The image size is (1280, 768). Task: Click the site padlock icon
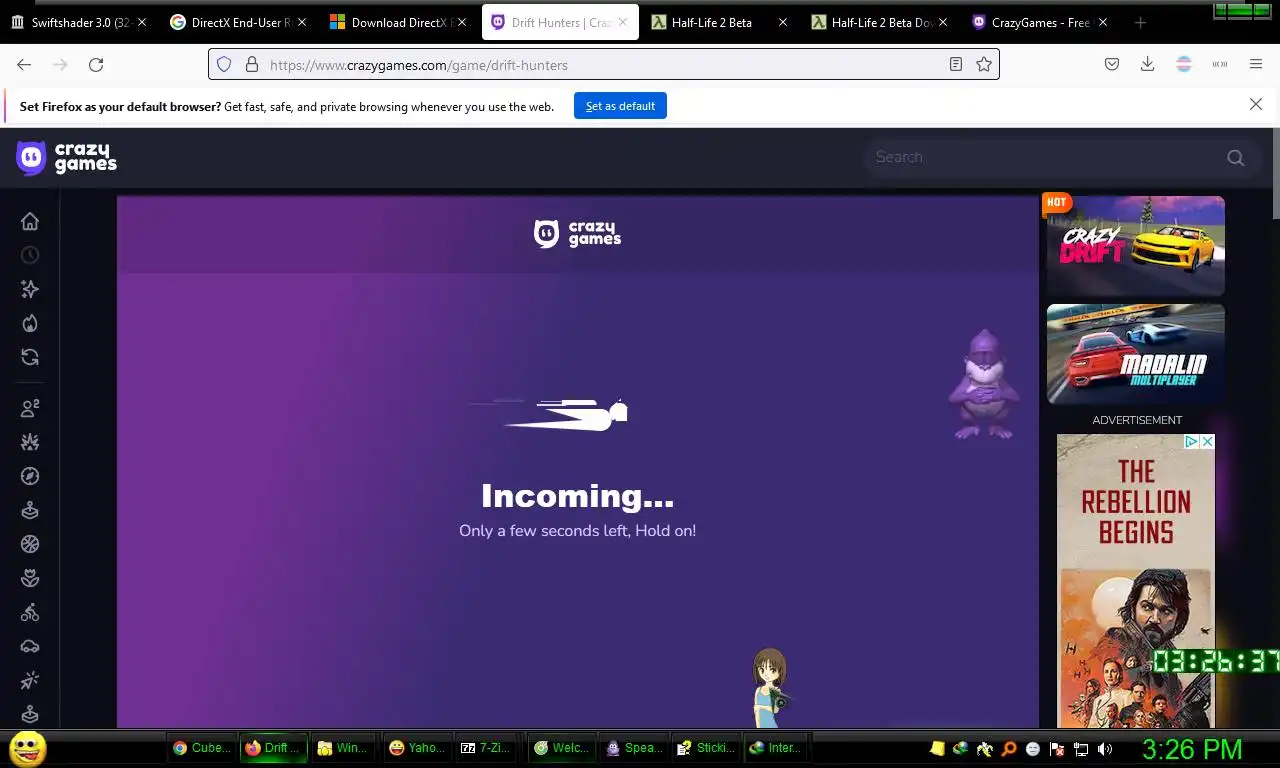click(x=251, y=64)
